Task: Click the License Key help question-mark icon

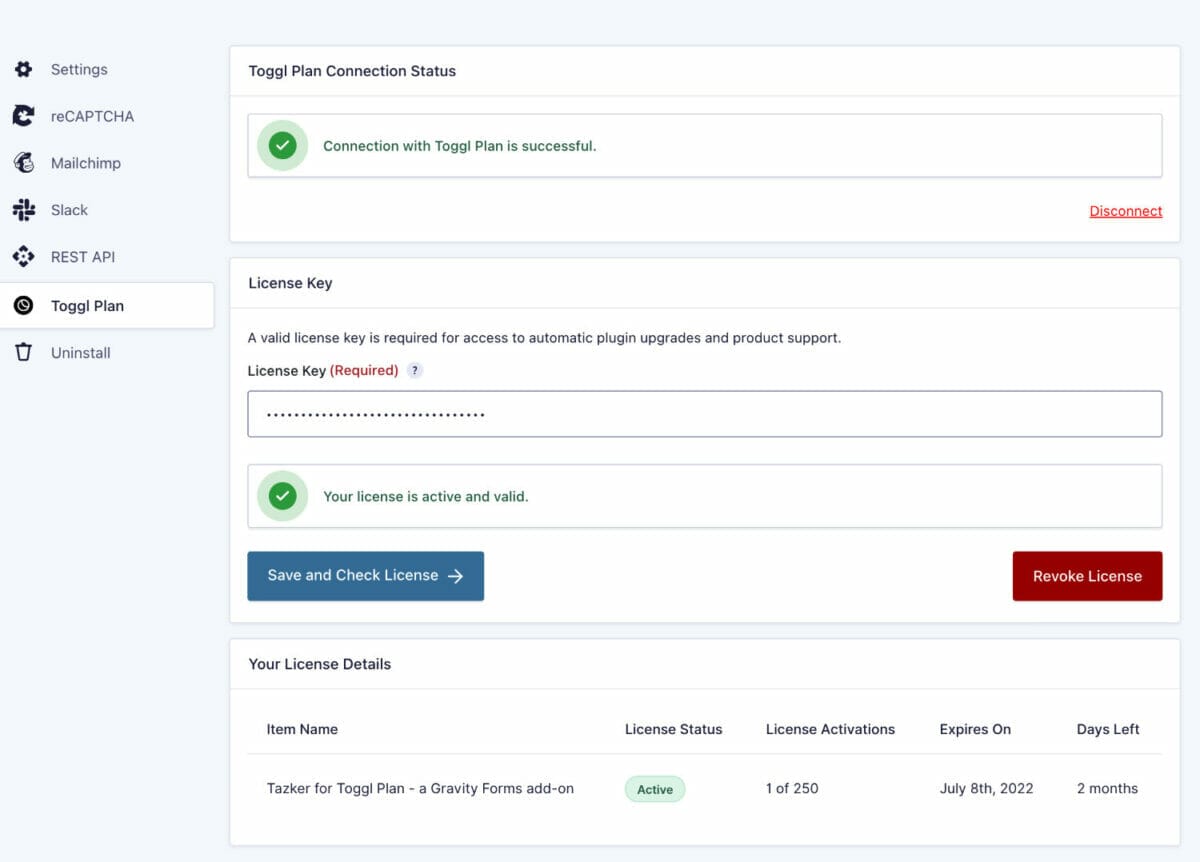Action: pos(415,371)
